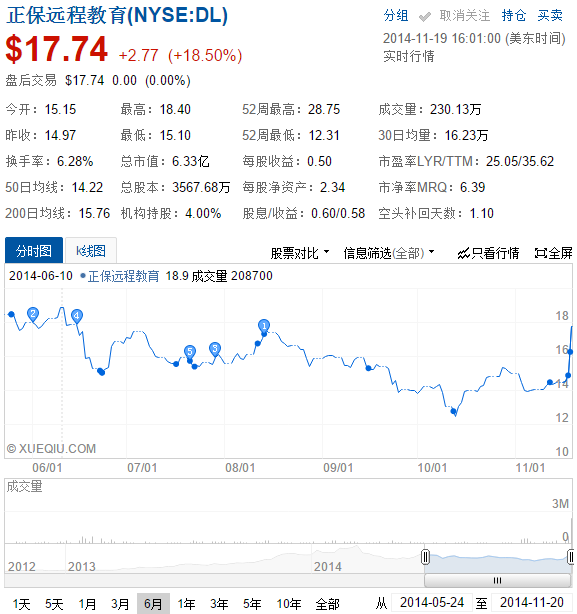Click the start date field 2014-05-24

tap(432, 603)
